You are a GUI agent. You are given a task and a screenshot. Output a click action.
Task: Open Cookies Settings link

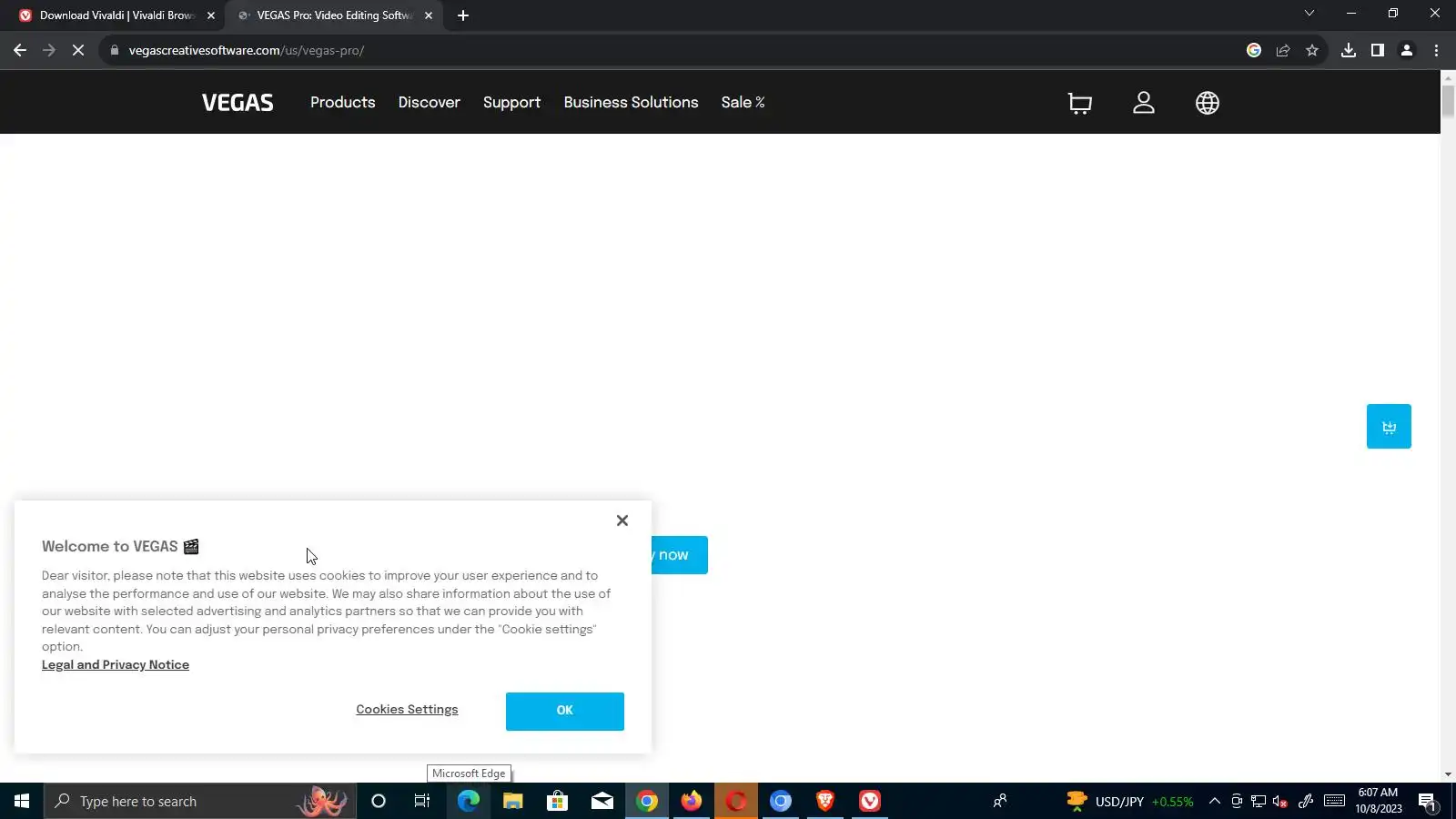407,710
